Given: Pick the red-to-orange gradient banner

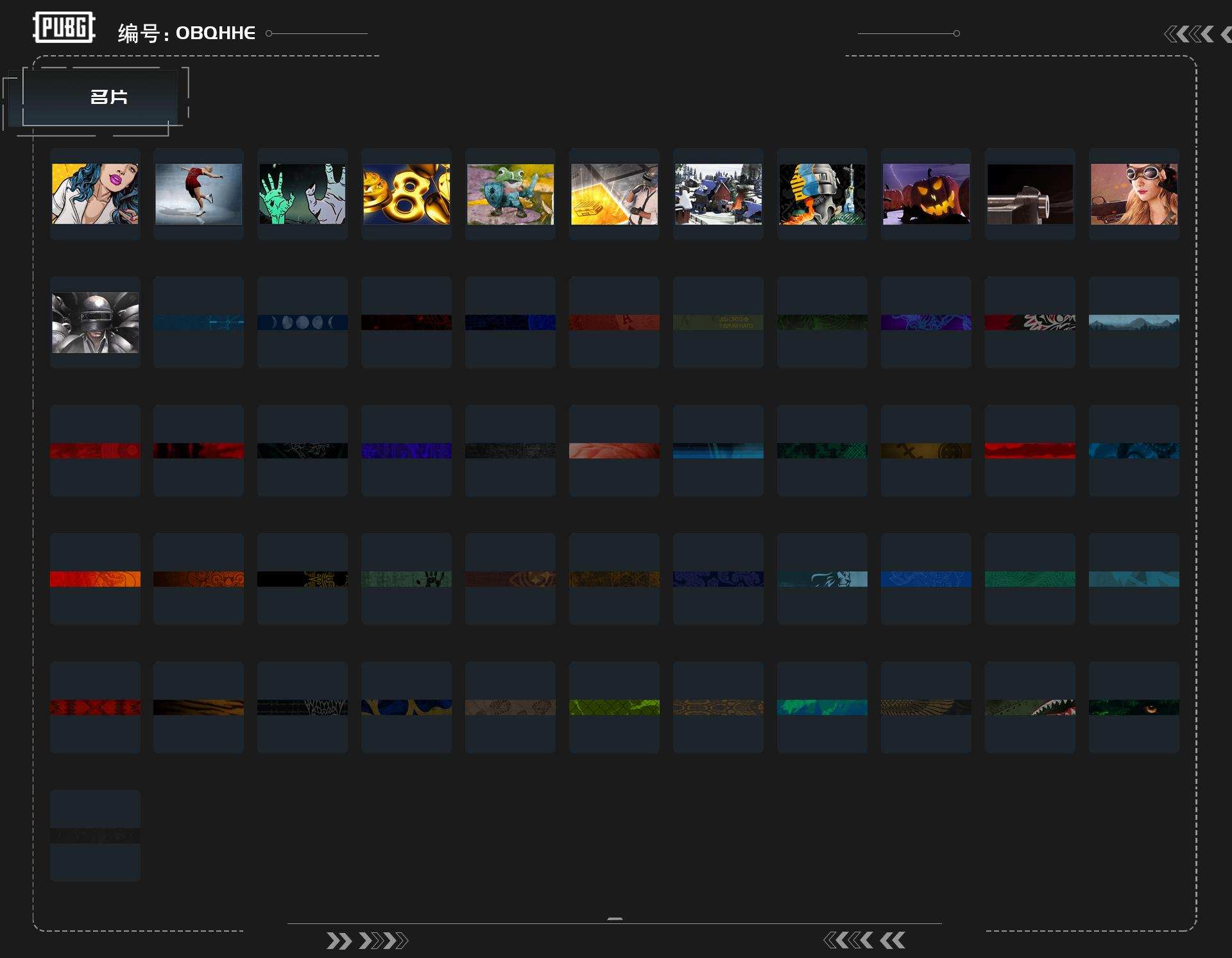Looking at the screenshot, I should [x=95, y=579].
